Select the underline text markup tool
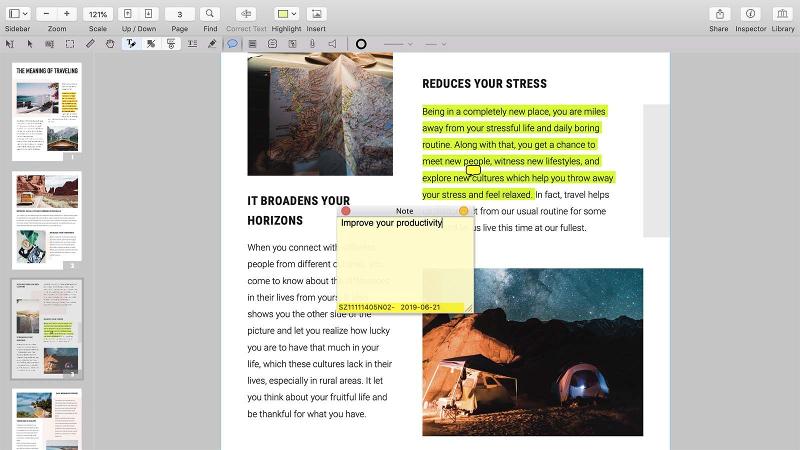The width and height of the screenshot is (800, 450). 192,44
